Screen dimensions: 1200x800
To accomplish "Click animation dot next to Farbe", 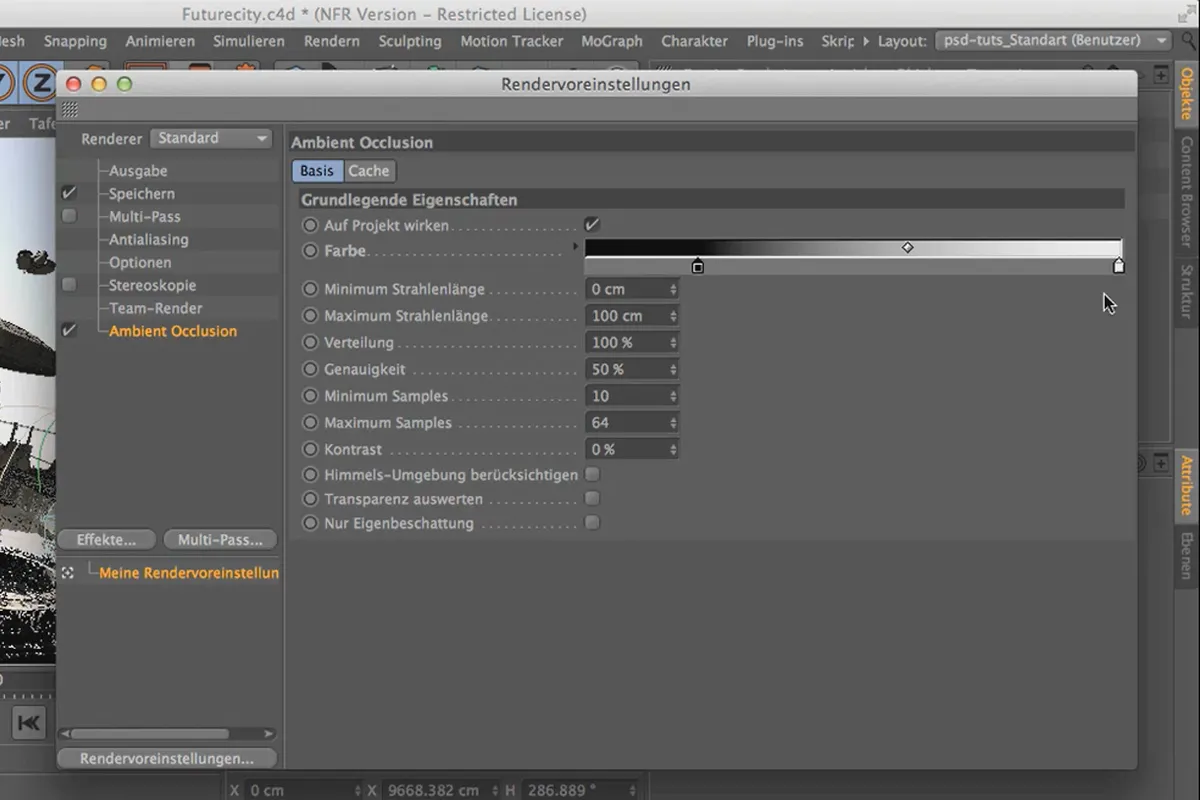I will tap(310, 251).
